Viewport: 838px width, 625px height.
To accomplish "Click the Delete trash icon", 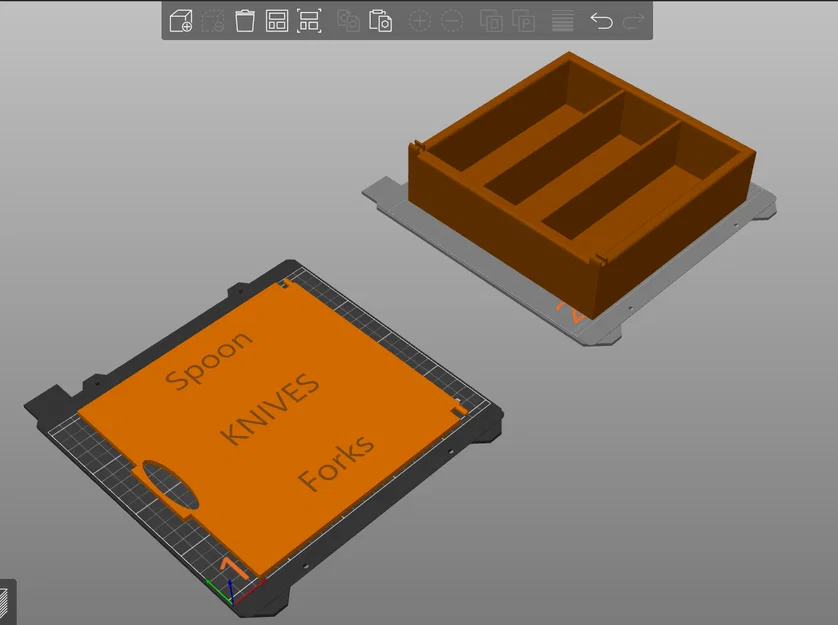I will pos(243,20).
